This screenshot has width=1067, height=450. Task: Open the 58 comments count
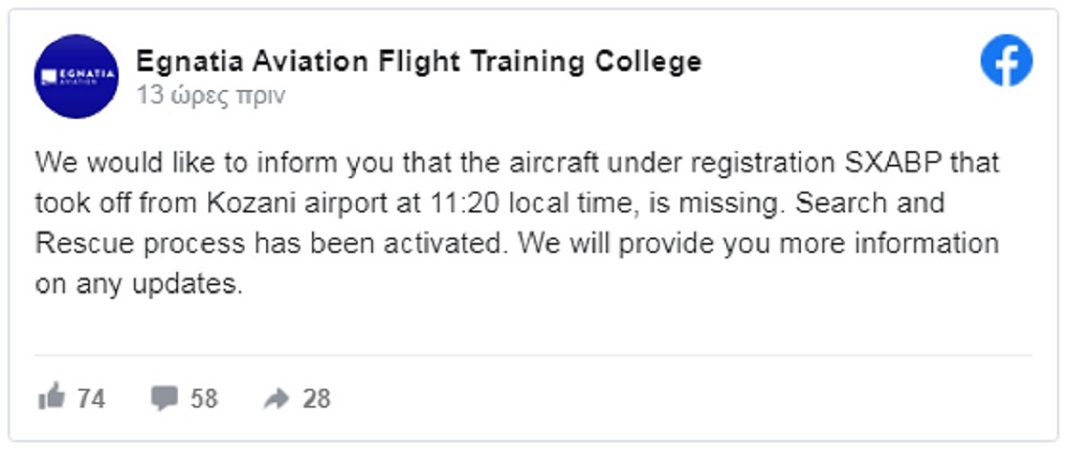pos(204,398)
